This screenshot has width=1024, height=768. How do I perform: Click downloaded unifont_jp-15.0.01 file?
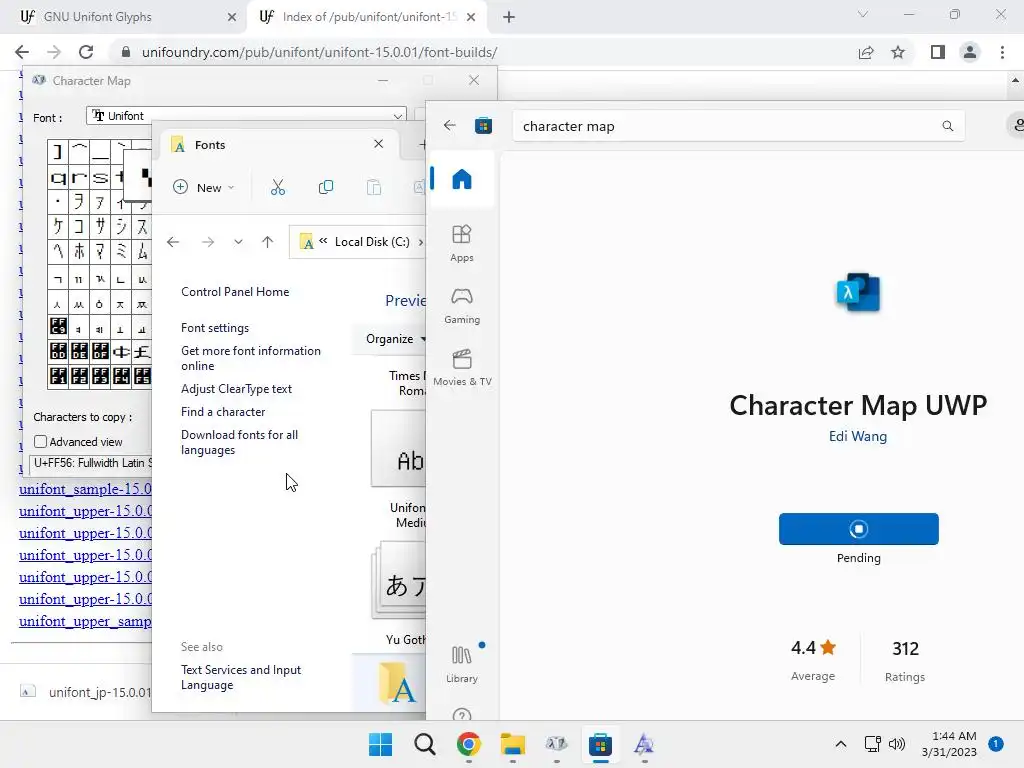click(85, 692)
